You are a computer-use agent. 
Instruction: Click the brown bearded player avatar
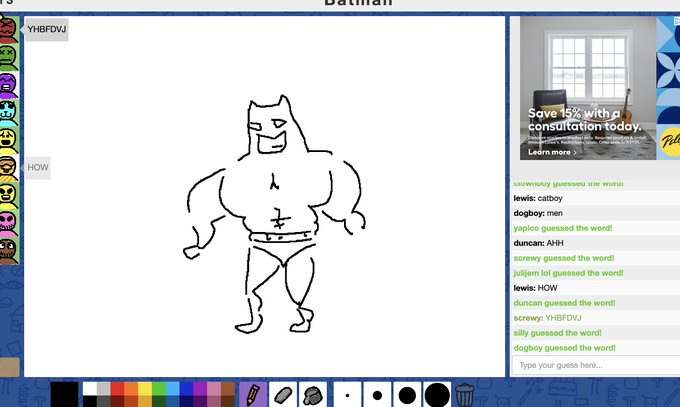9,251
